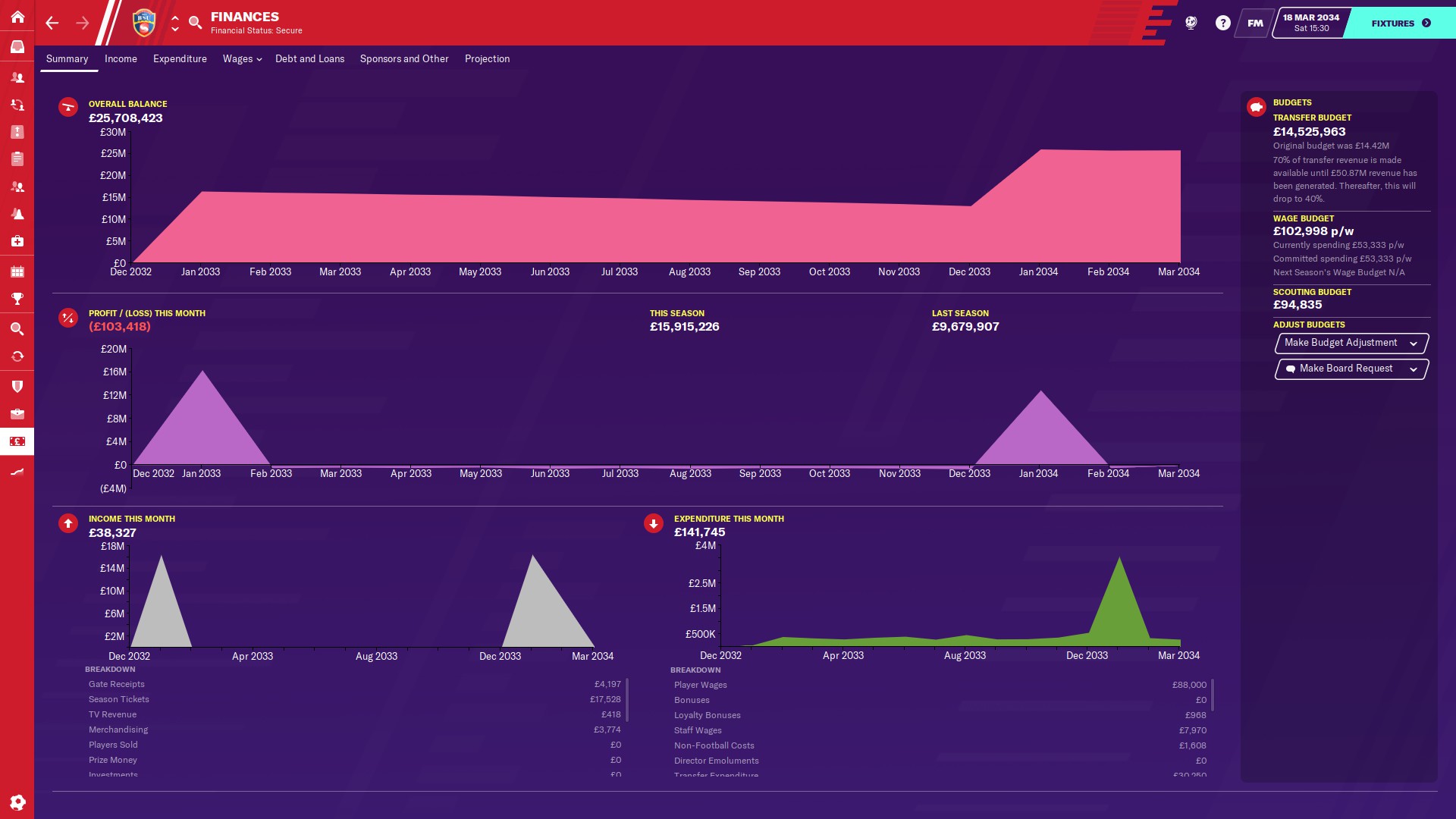The width and height of the screenshot is (1456, 819).
Task: Click the back arrow navigation icon
Action: coord(52,23)
